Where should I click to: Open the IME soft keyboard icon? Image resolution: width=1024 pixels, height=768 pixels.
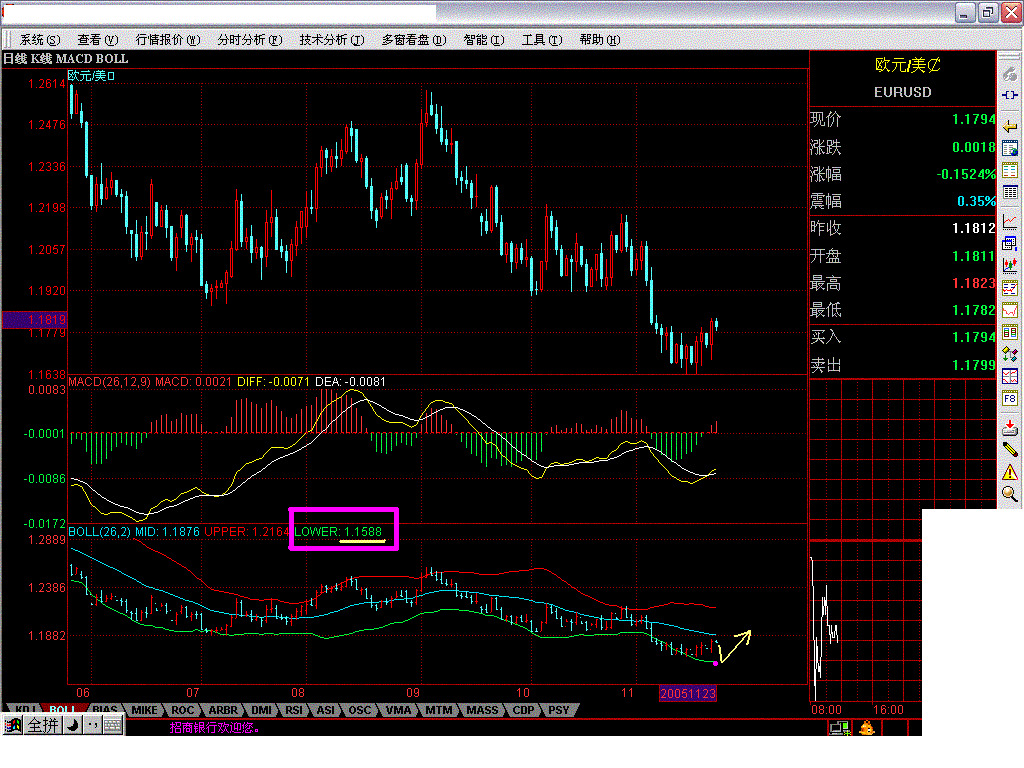pos(112,726)
